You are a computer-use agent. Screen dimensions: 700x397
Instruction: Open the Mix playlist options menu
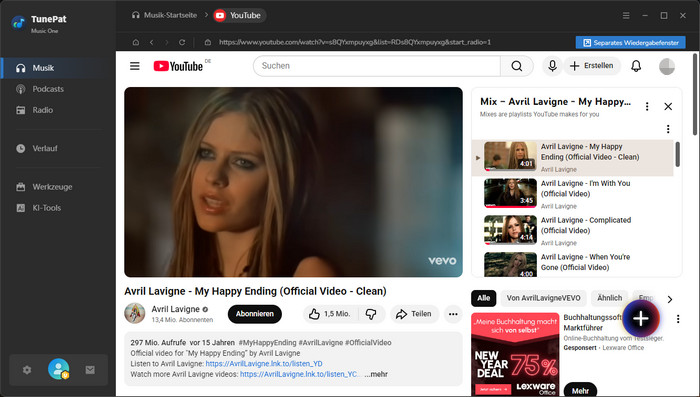[647, 106]
